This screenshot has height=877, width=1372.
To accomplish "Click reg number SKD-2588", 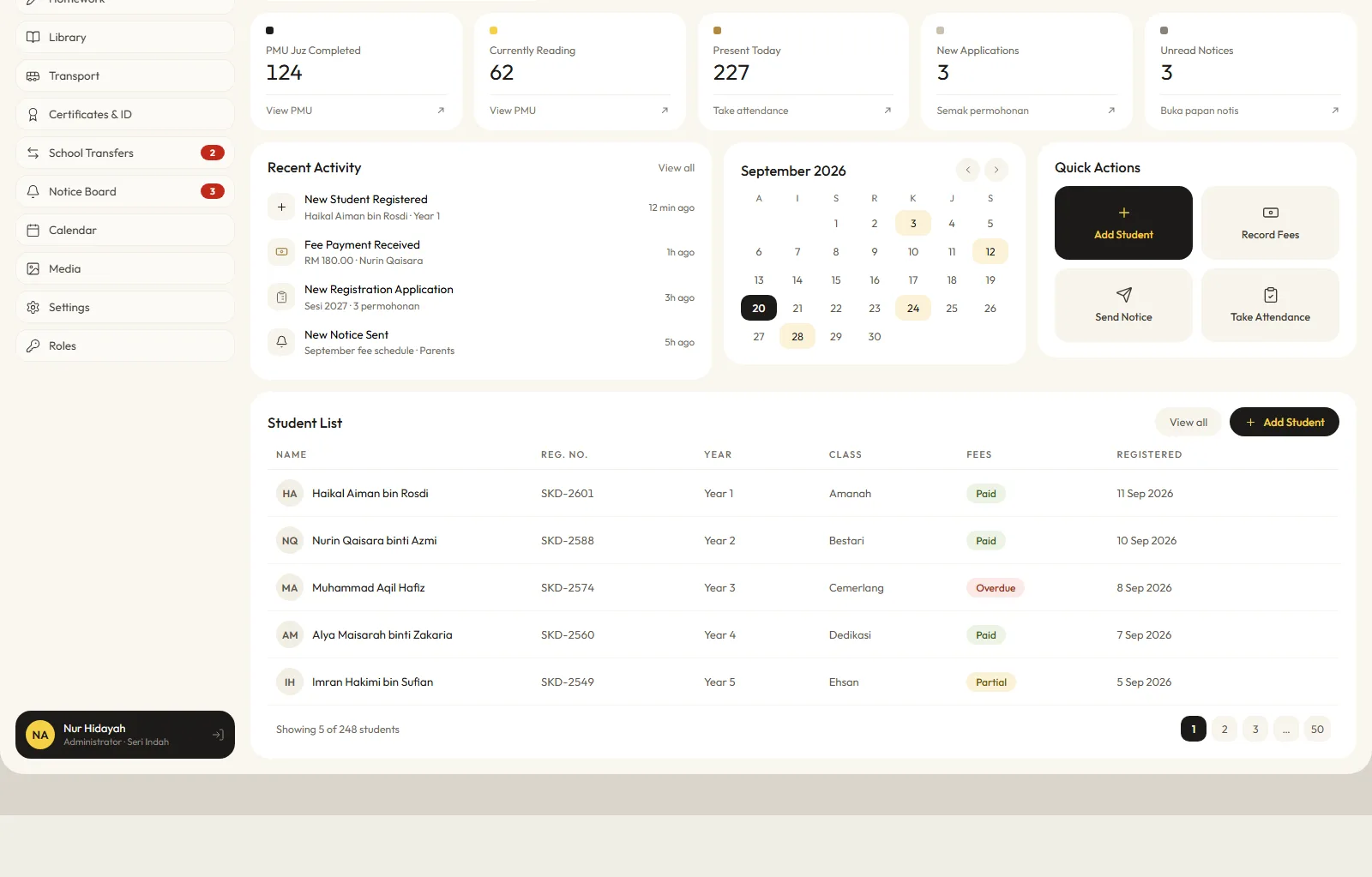I will click(568, 541).
